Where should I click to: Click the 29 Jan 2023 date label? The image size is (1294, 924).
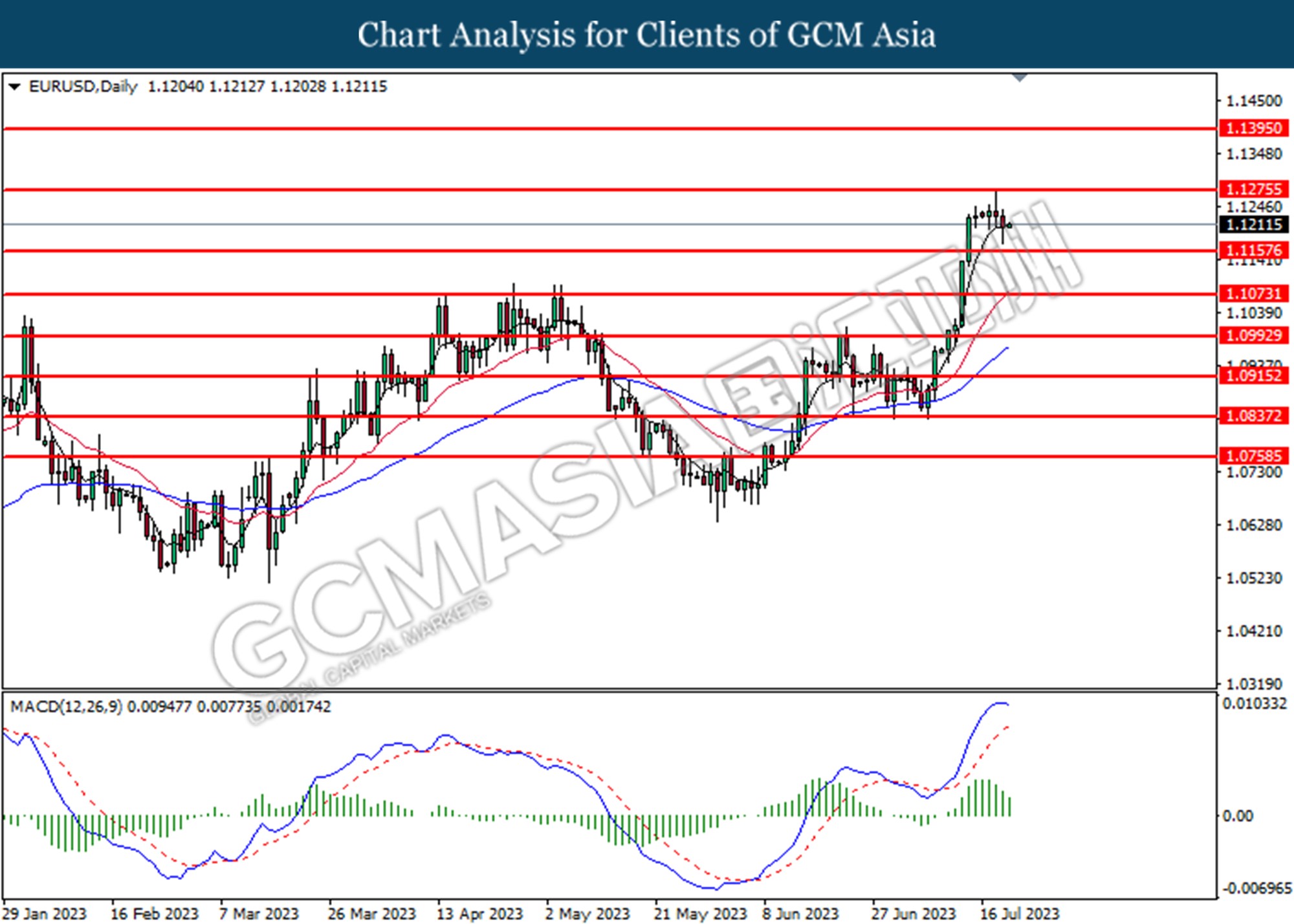pyautogui.click(x=45, y=914)
